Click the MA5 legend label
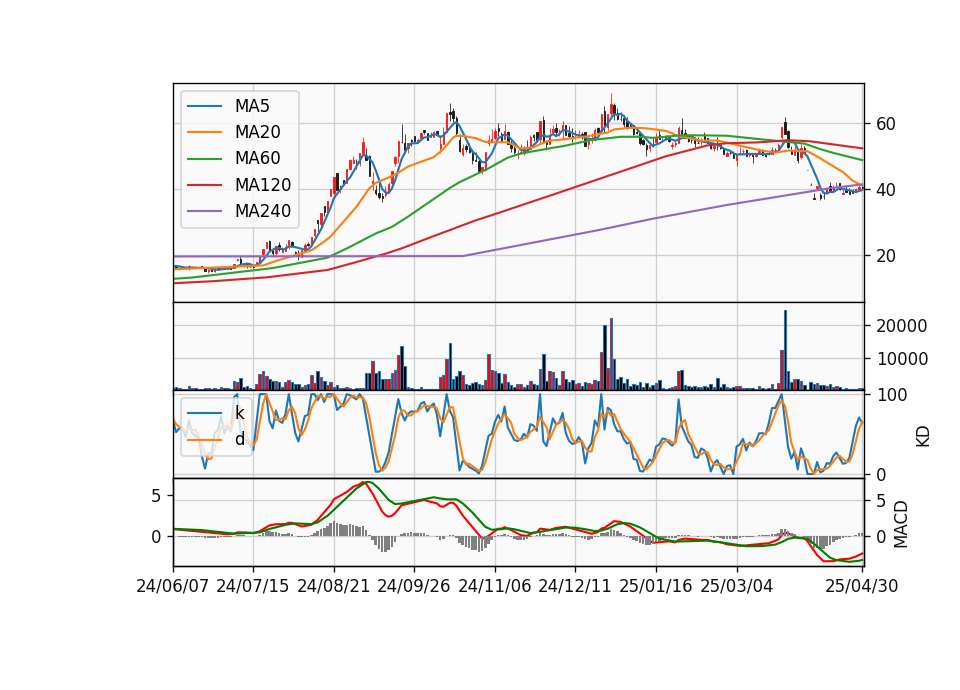Screen dimensions: 960x690 pos(252,106)
